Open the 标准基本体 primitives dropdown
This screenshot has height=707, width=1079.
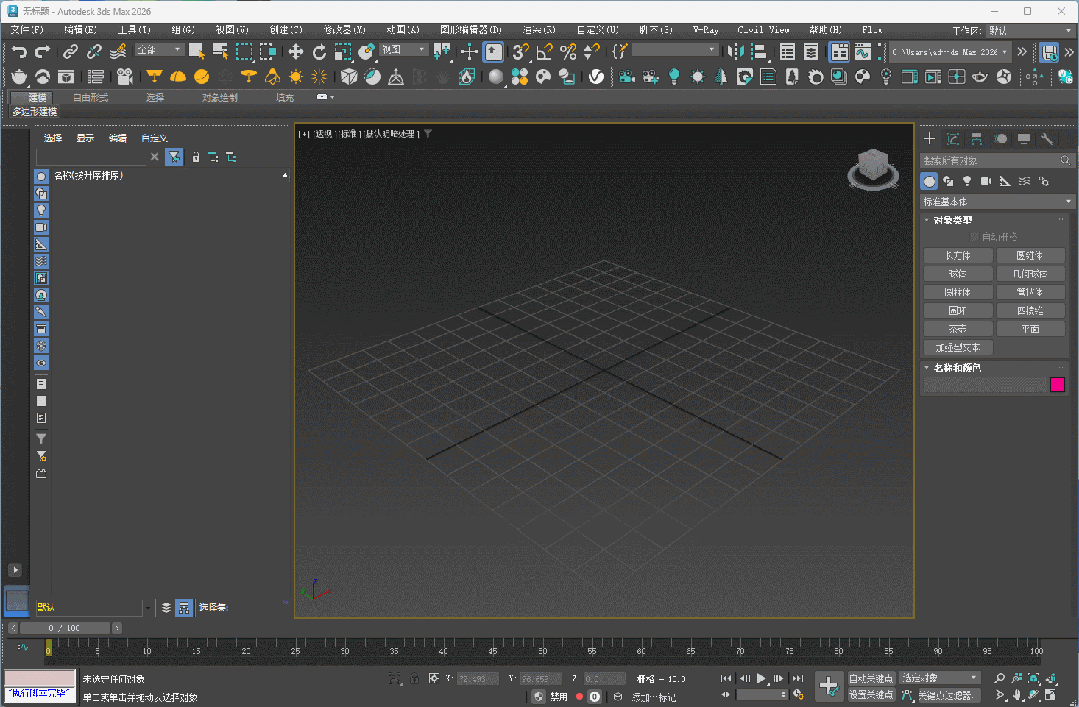[x=995, y=200]
